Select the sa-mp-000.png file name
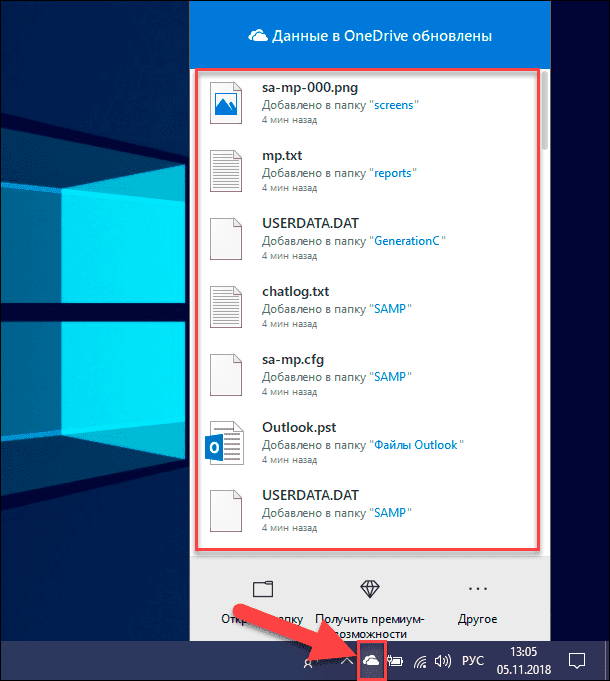 pyautogui.click(x=310, y=88)
